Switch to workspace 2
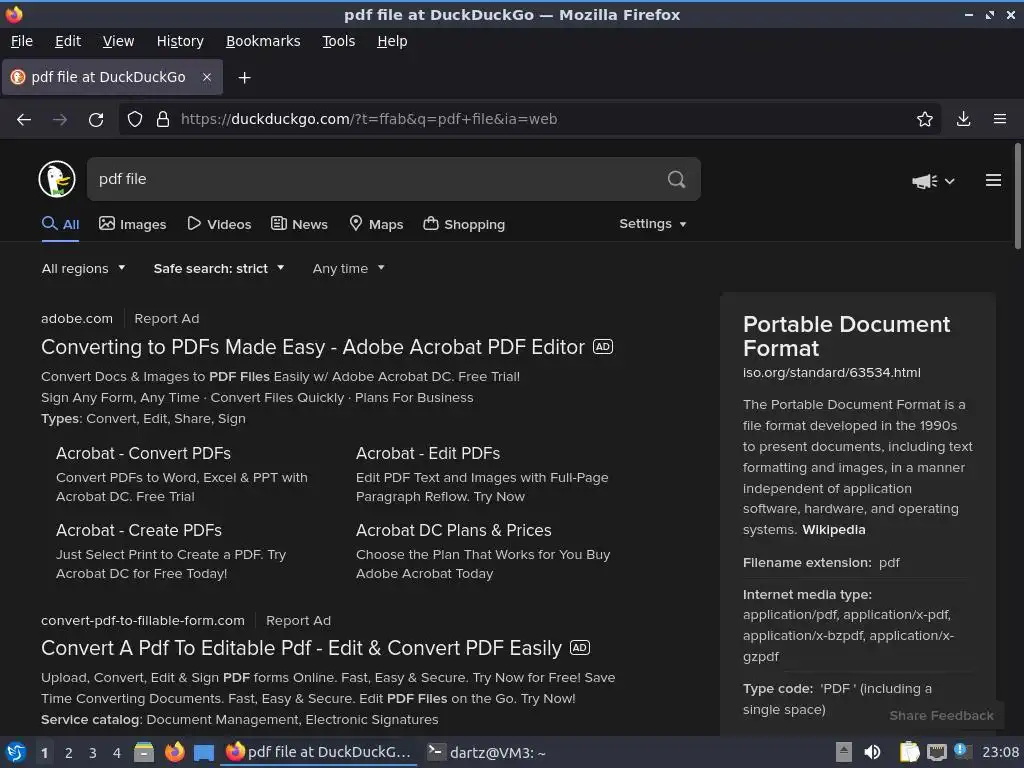 68,753
